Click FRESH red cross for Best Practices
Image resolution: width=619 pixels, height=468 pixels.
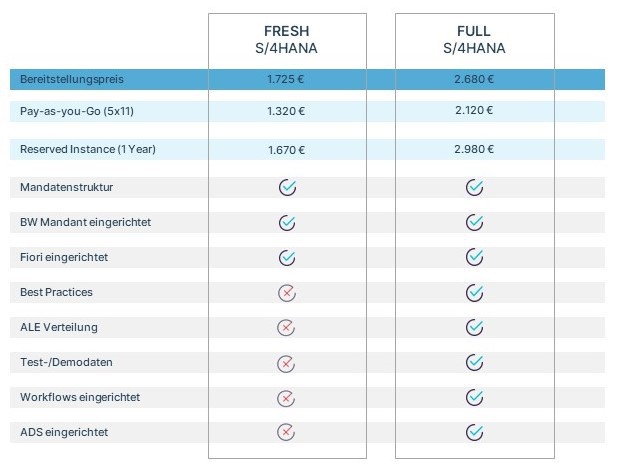pyautogui.click(x=286, y=293)
